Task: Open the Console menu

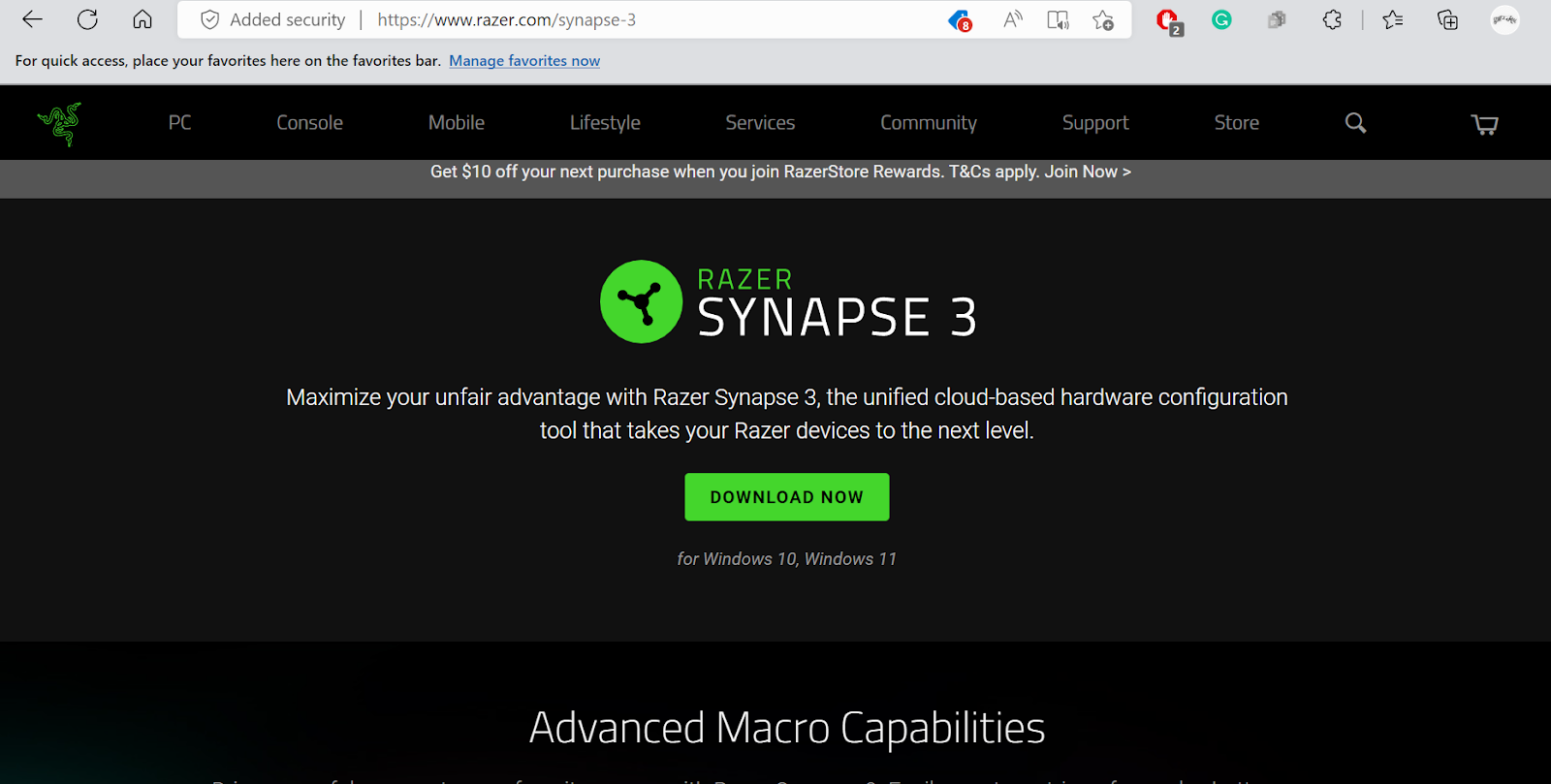Action: click(309, 123)
